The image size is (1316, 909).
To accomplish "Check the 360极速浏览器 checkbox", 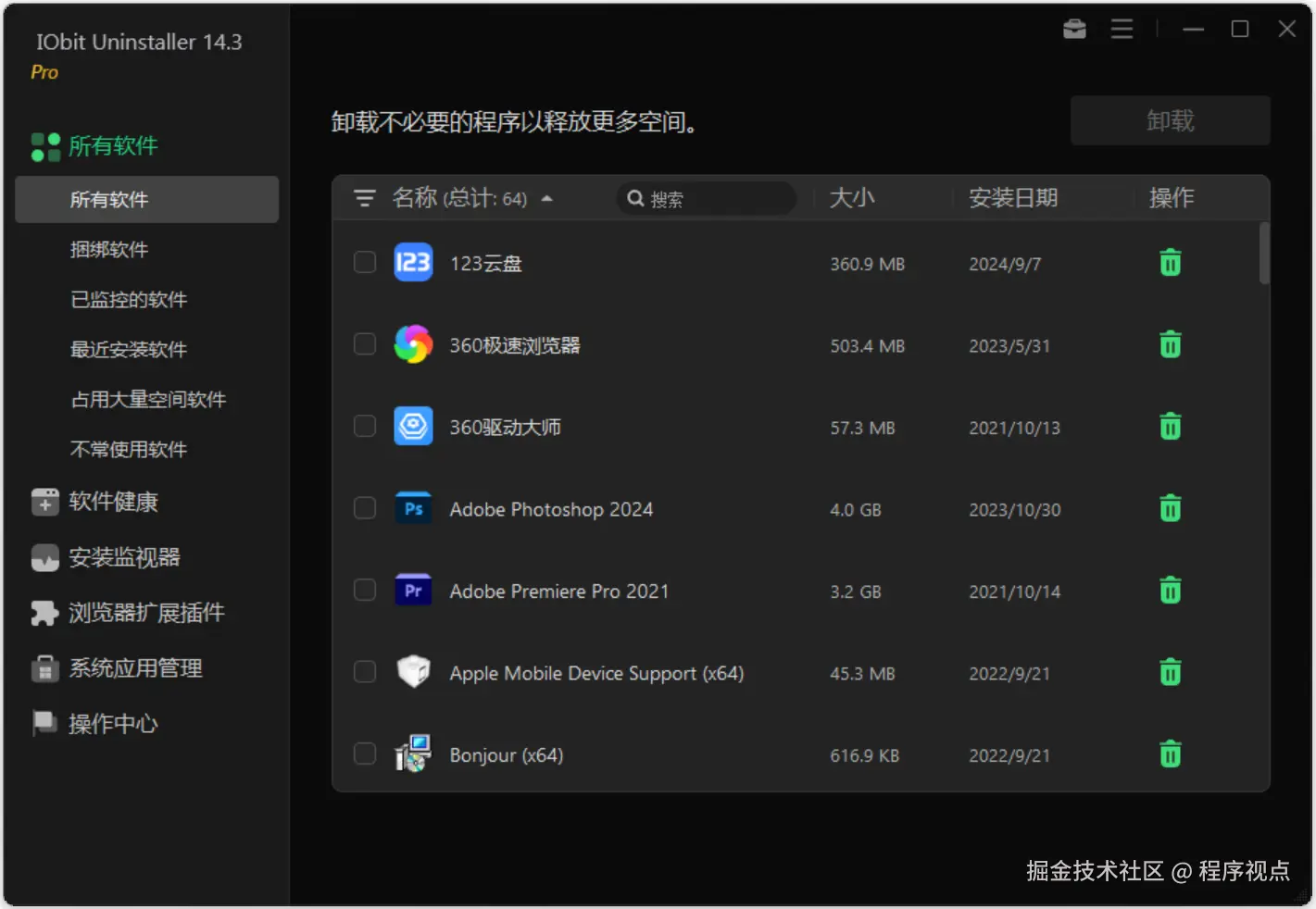I will point(365,344).
